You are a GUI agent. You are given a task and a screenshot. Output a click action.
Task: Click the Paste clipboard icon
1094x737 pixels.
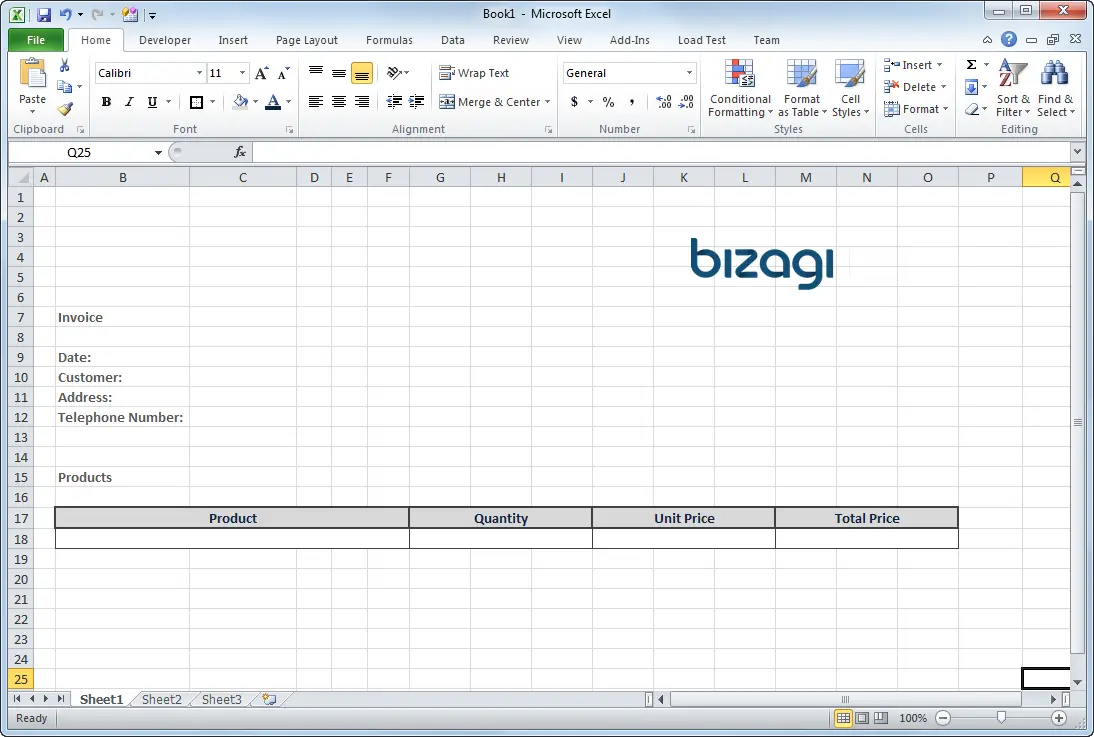[32, 75]
